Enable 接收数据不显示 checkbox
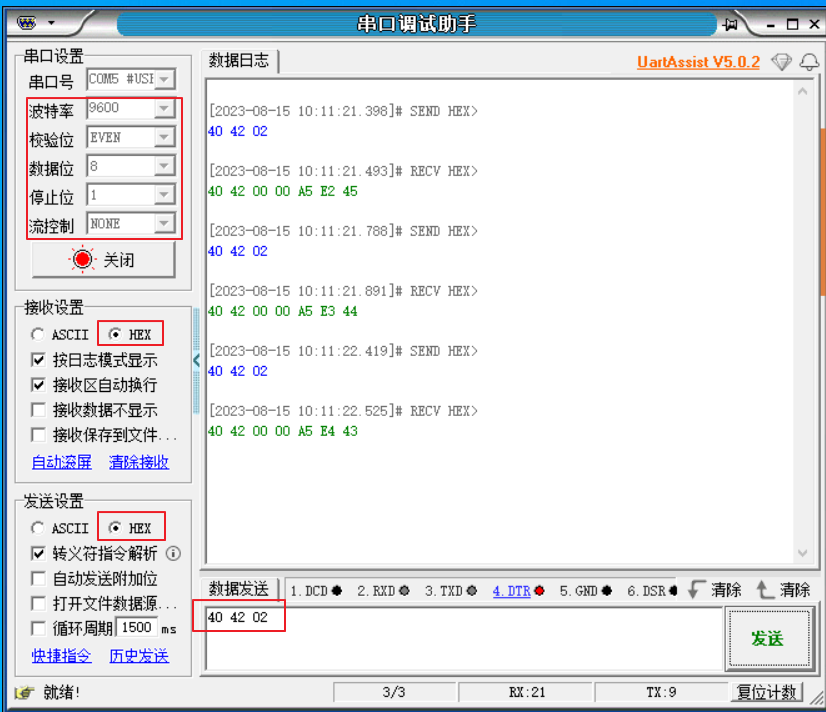The height and width of the screenshot is (712, 826). 38,410
